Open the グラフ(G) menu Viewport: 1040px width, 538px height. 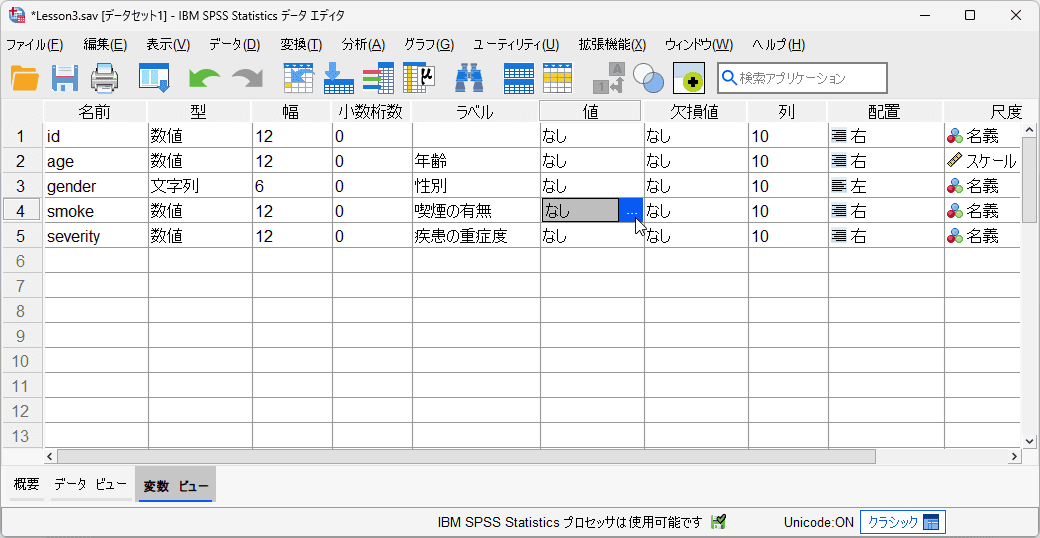pos(429,45)
